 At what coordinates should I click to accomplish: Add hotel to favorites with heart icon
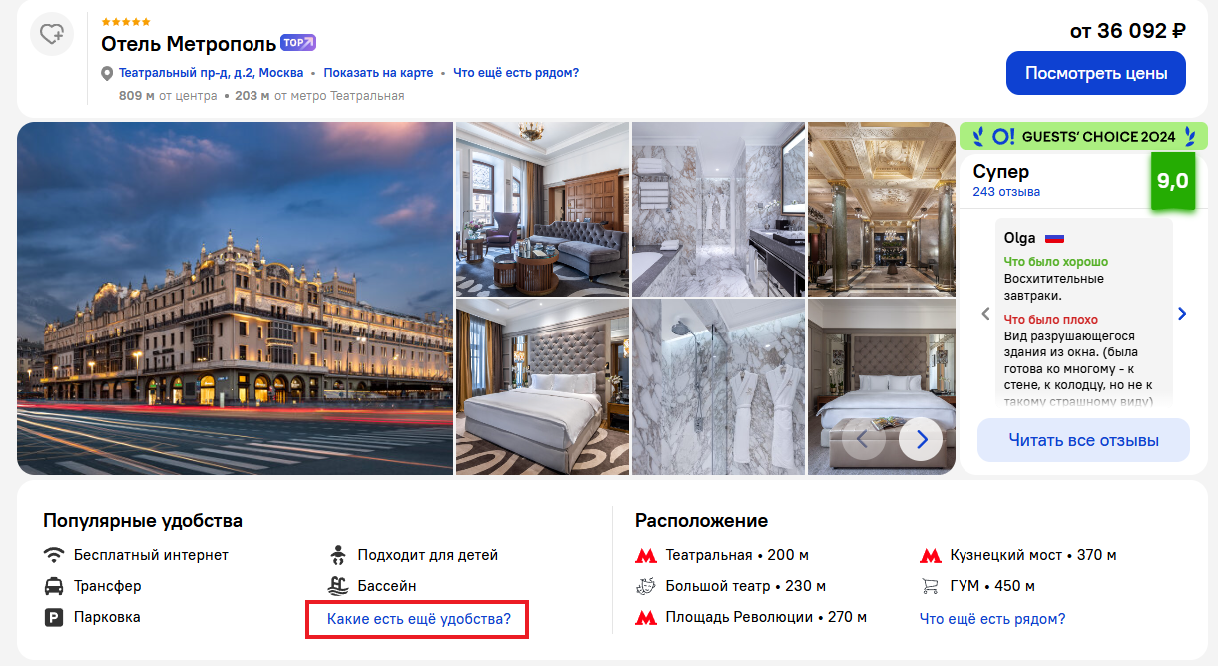pos(51,33)
